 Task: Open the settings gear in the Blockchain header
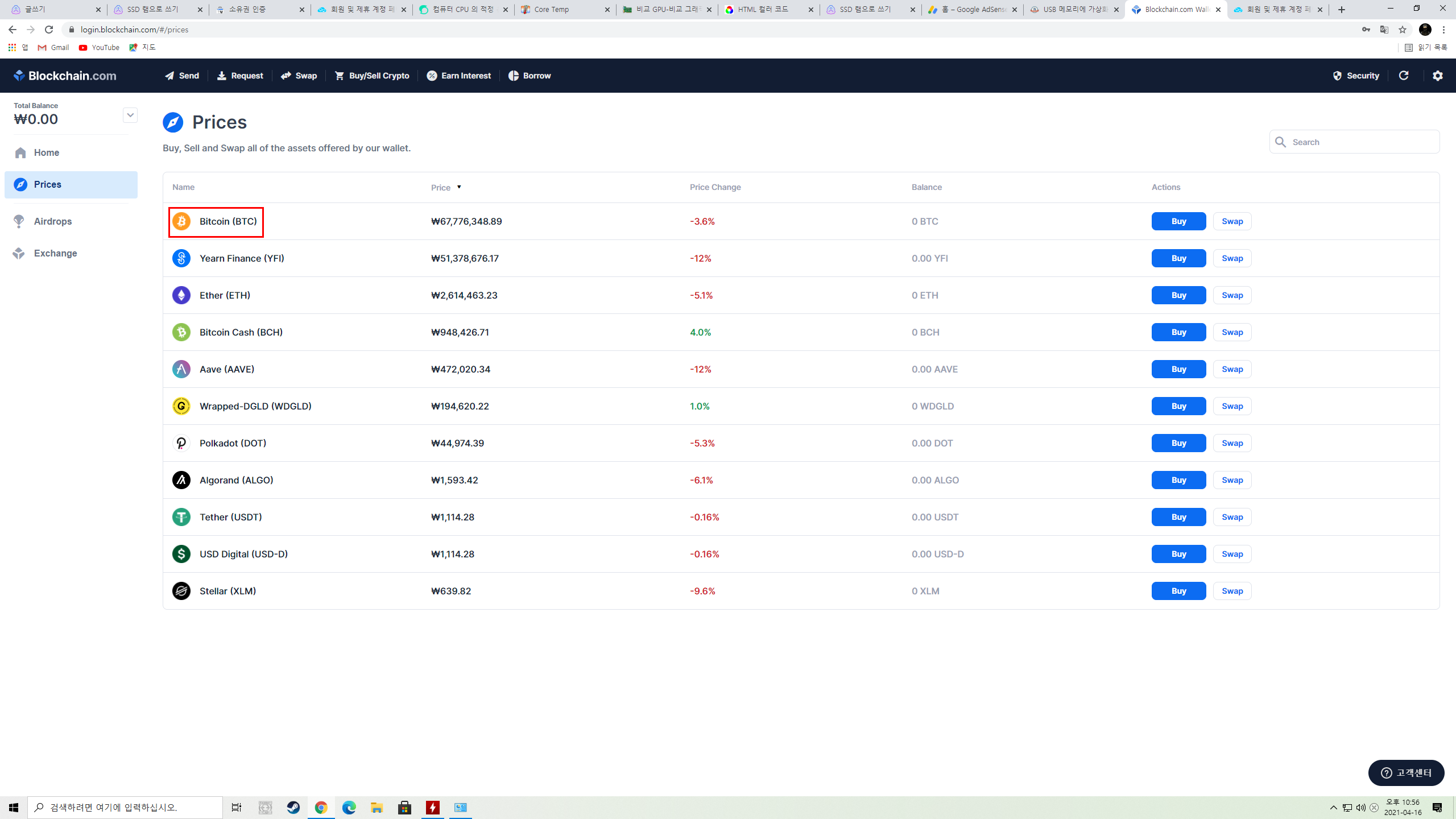click(x=1438, y=76)
